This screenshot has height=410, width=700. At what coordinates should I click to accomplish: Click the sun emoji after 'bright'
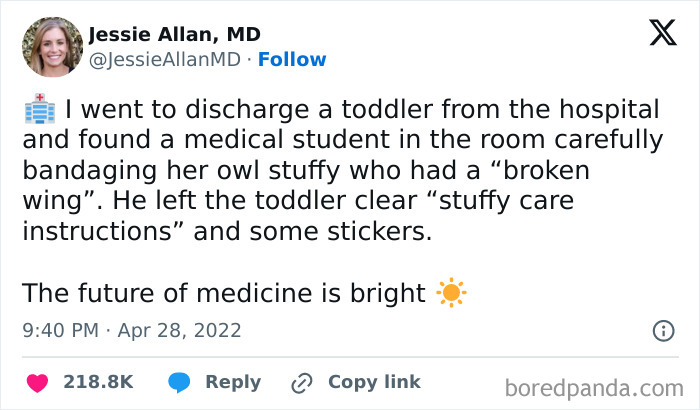point(451,293)
